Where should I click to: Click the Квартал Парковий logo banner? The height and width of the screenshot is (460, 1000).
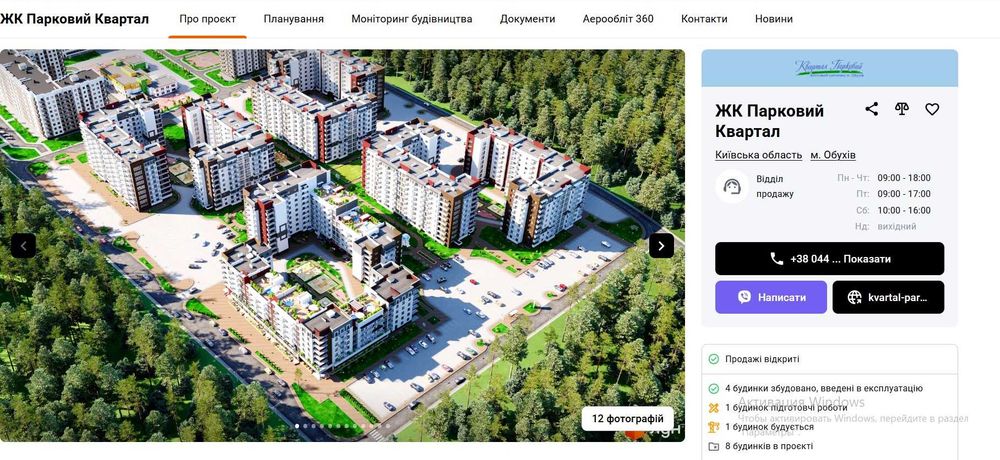click(x=829, y=68)
